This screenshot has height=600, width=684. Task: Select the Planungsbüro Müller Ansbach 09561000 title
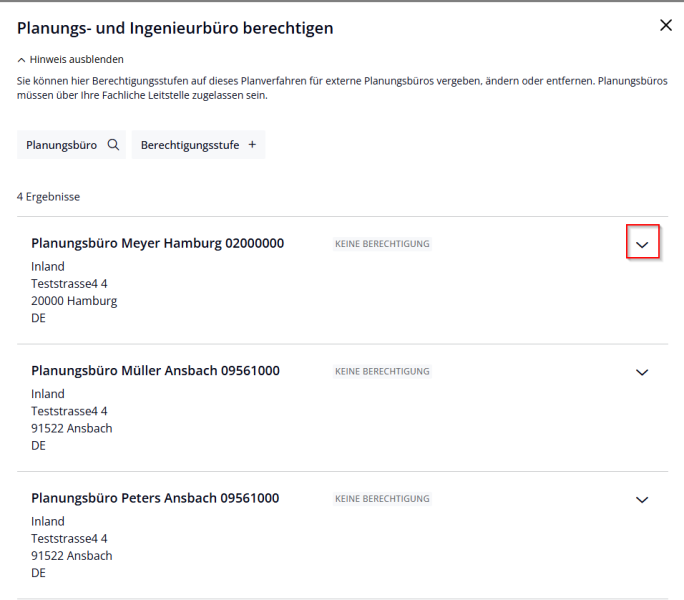pyautogui.click(x=155, y=371)
